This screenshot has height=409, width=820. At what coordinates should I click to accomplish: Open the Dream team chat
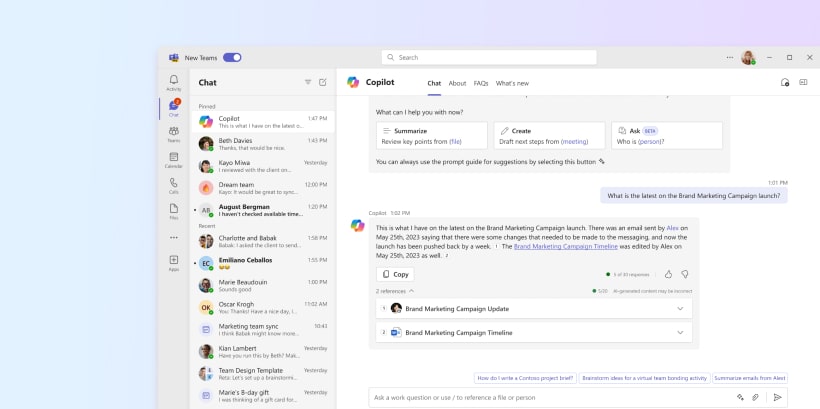263,188
